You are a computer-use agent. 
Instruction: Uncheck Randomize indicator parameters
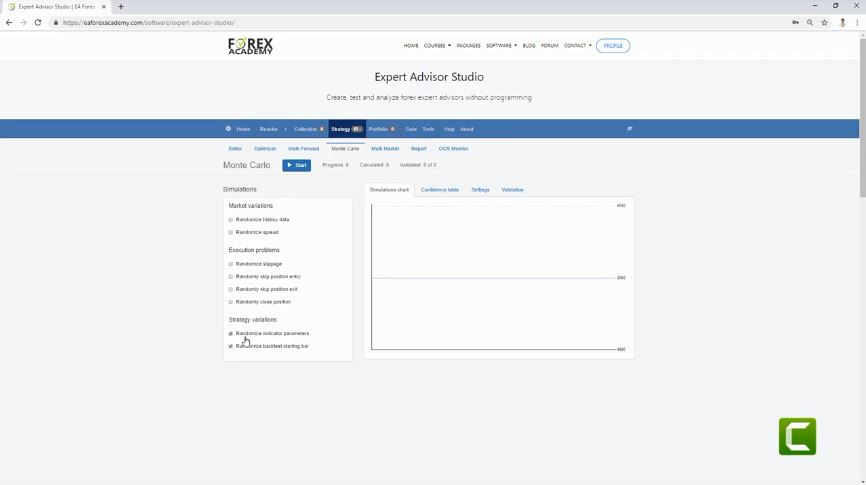pos(231,334)
